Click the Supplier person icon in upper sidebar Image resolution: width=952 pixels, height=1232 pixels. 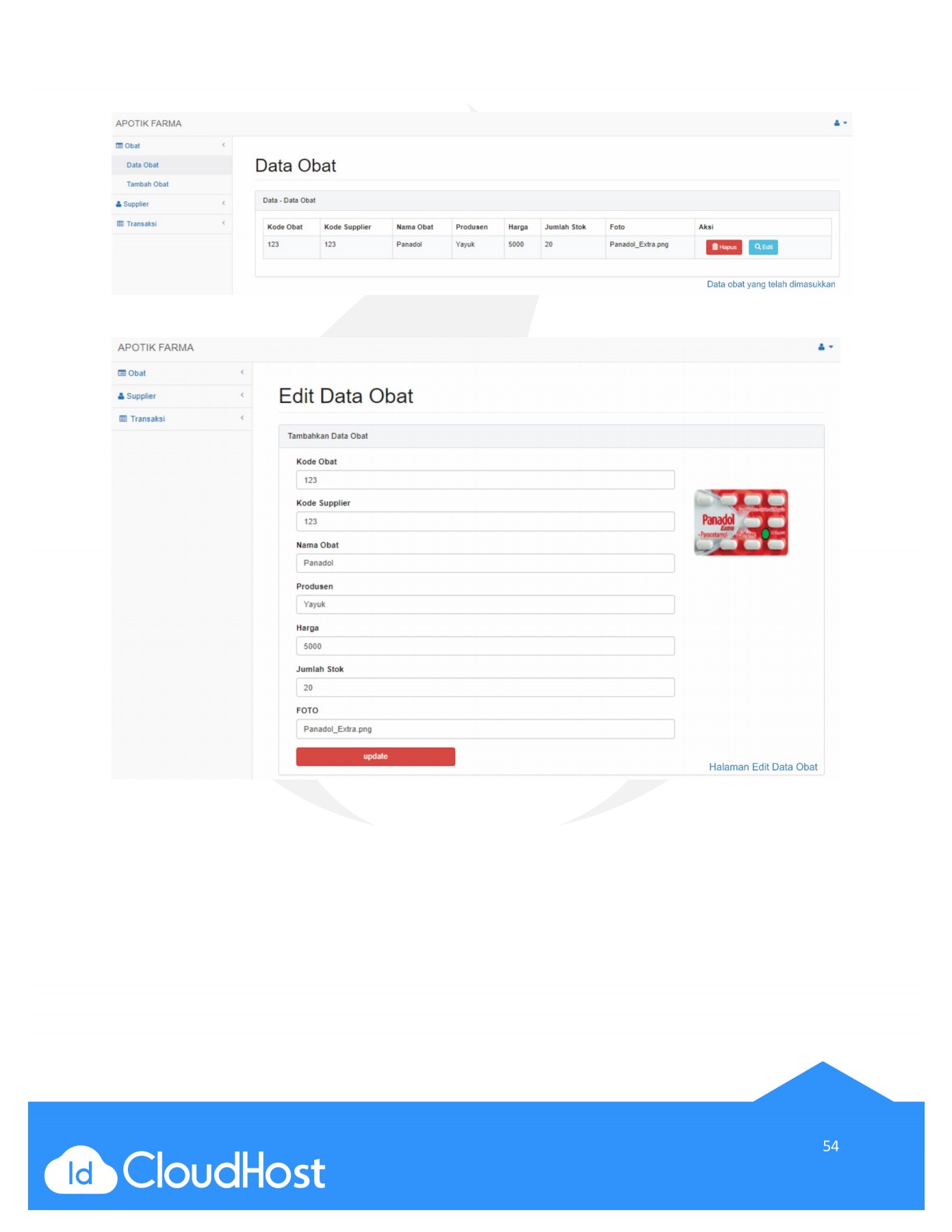point(118,204)
